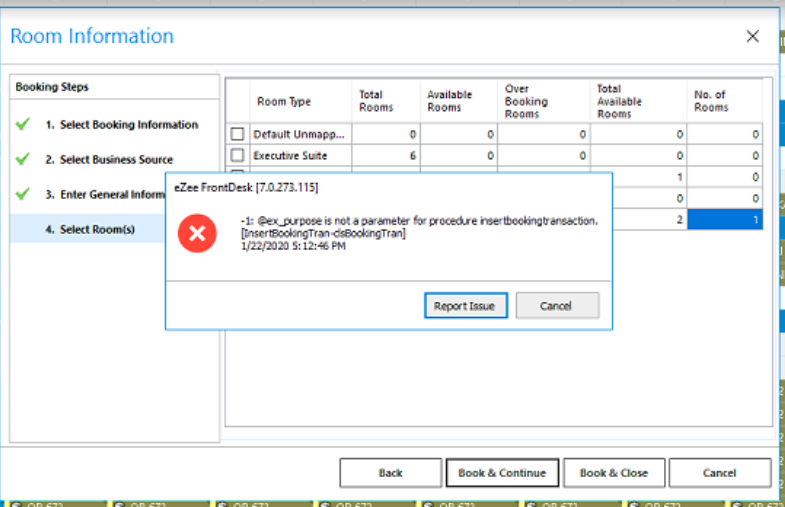The width and height of the screenshot is (785, 507).
Task: Select step 4 Select Room(s)
Action: [90, 229]
